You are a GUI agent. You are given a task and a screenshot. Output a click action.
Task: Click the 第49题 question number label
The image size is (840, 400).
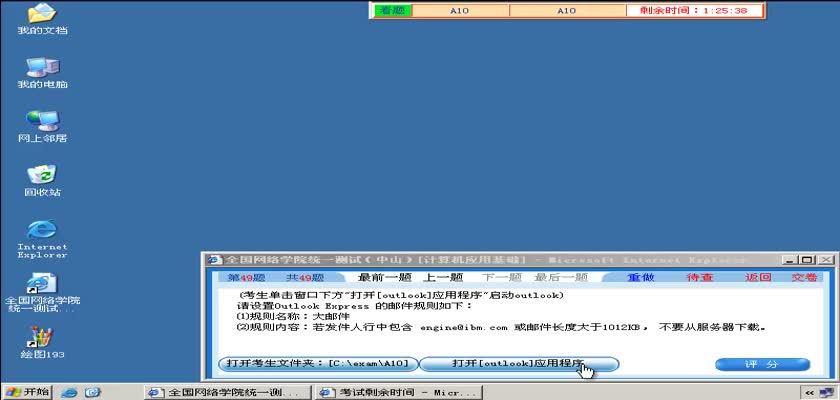(x=247, y=277)
